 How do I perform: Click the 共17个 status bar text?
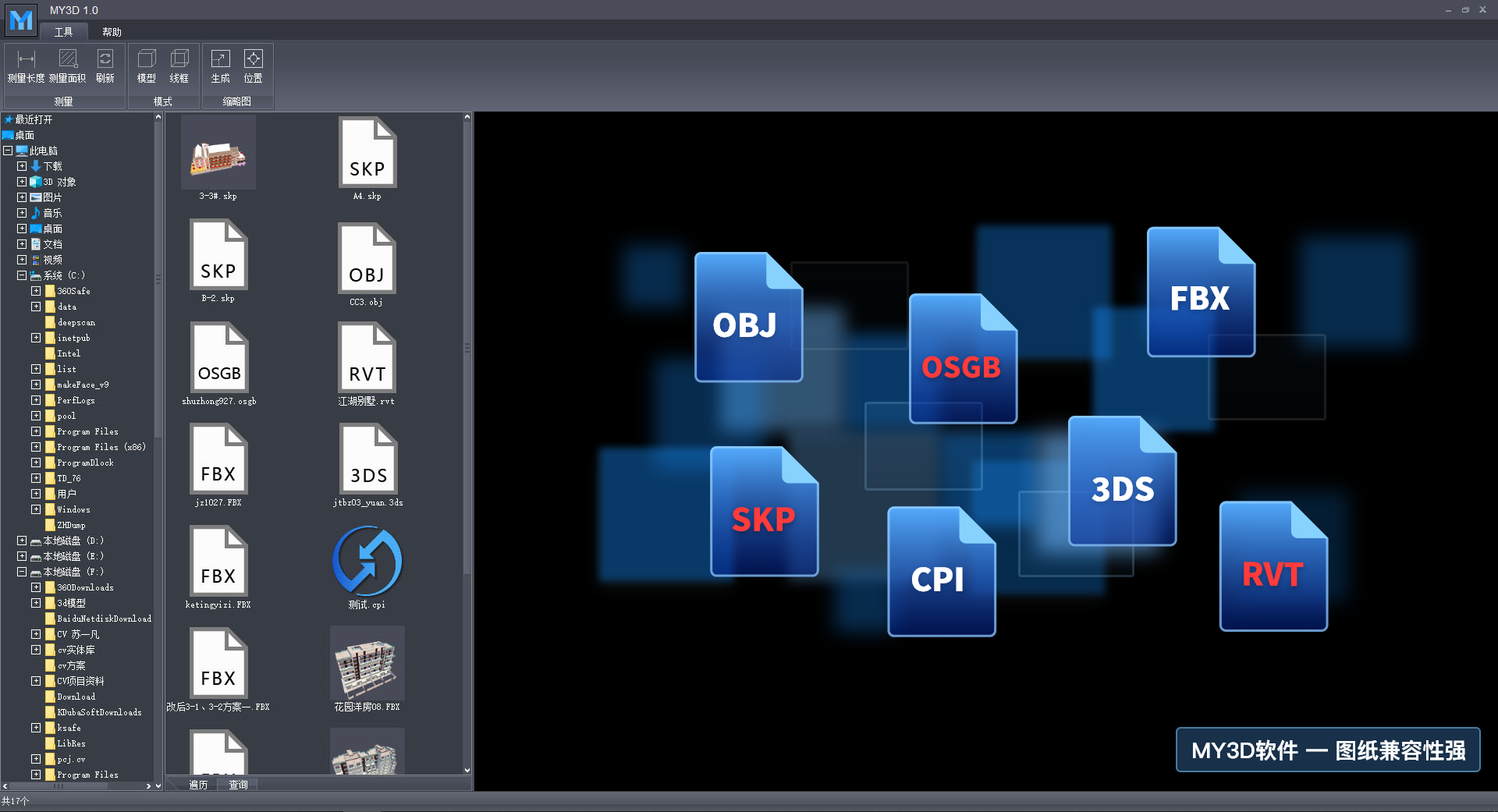coord(16,801)
